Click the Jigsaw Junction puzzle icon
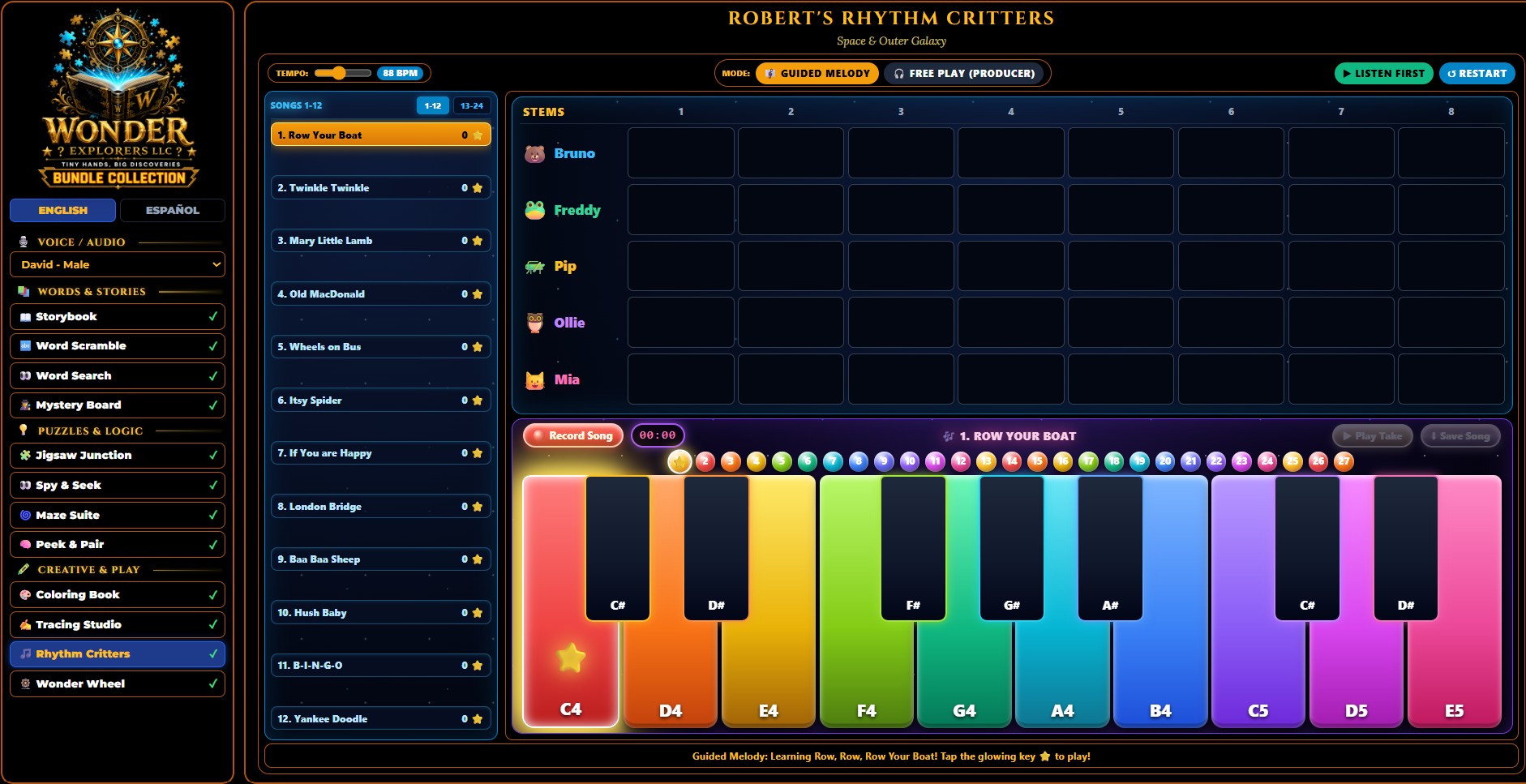This screenshot has width=1526, height=784. coord(25,456)
